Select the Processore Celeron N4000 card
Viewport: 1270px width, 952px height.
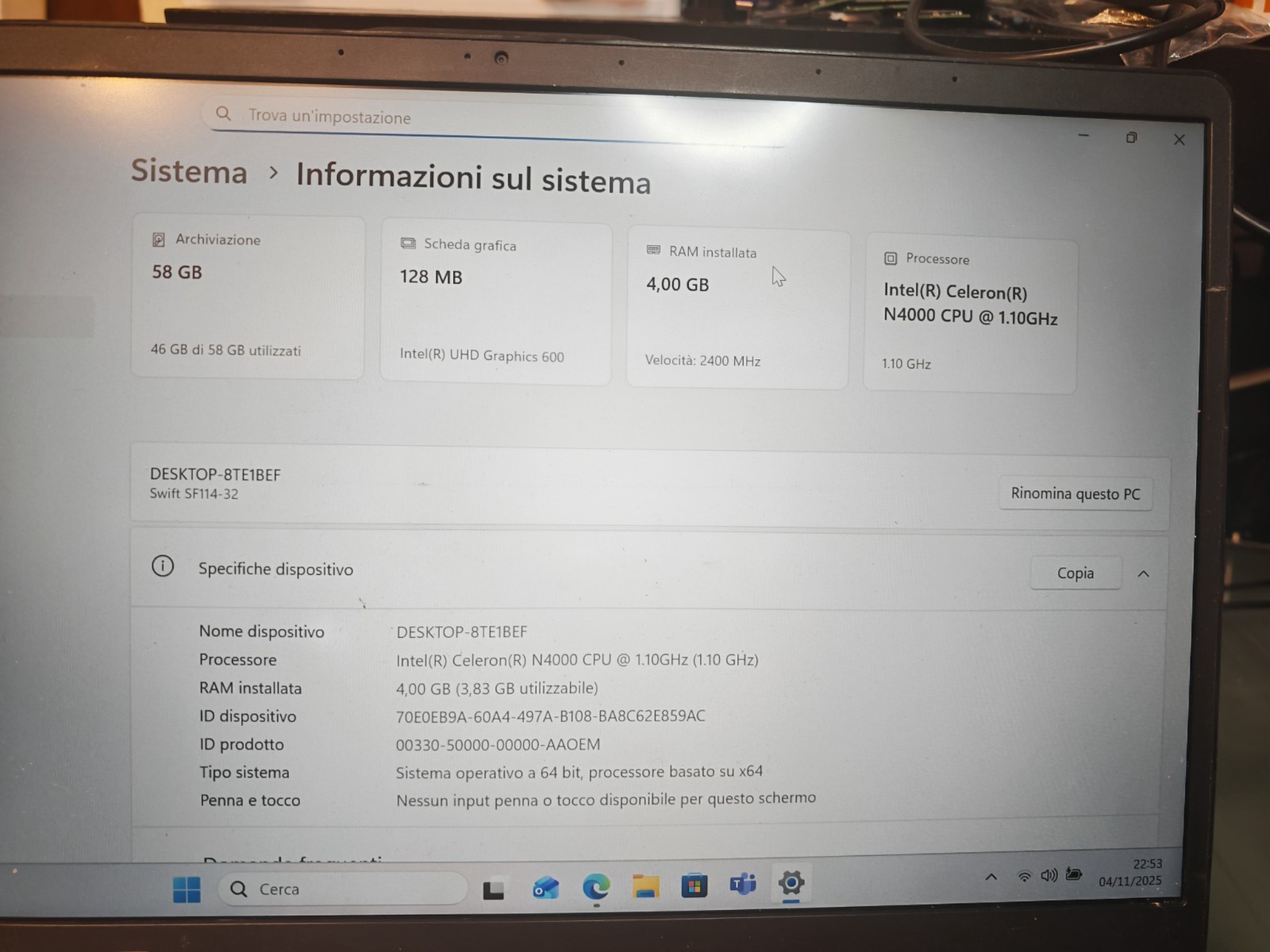(x=971, y=314)
